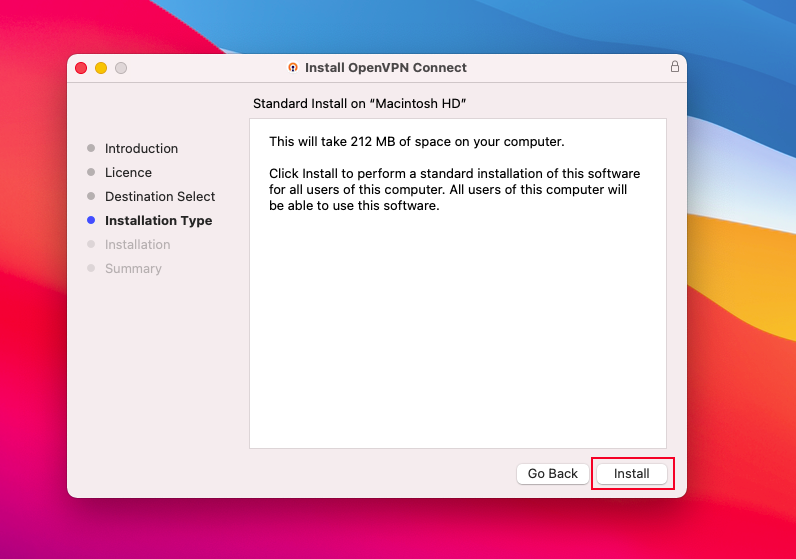Viewport: 796px width, 559px height.
Task: Click the bullet beside Destination Select
Action: (x=91, y=196)
